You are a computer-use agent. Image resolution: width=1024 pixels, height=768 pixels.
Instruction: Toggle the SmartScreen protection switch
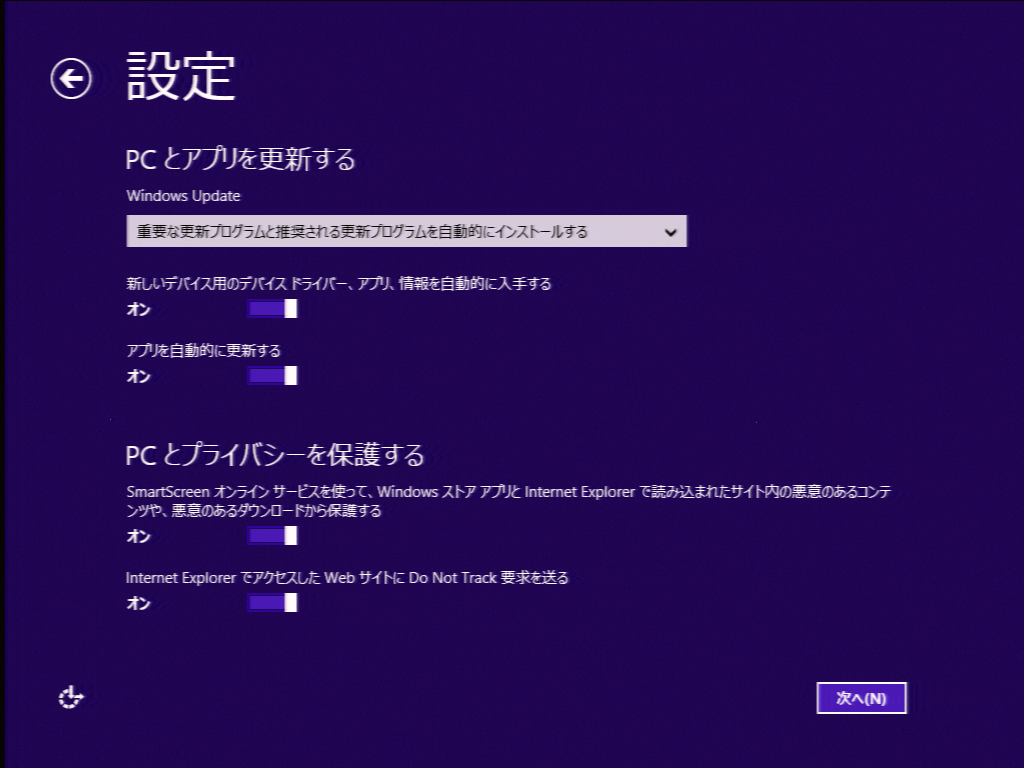tap(272, 536)
